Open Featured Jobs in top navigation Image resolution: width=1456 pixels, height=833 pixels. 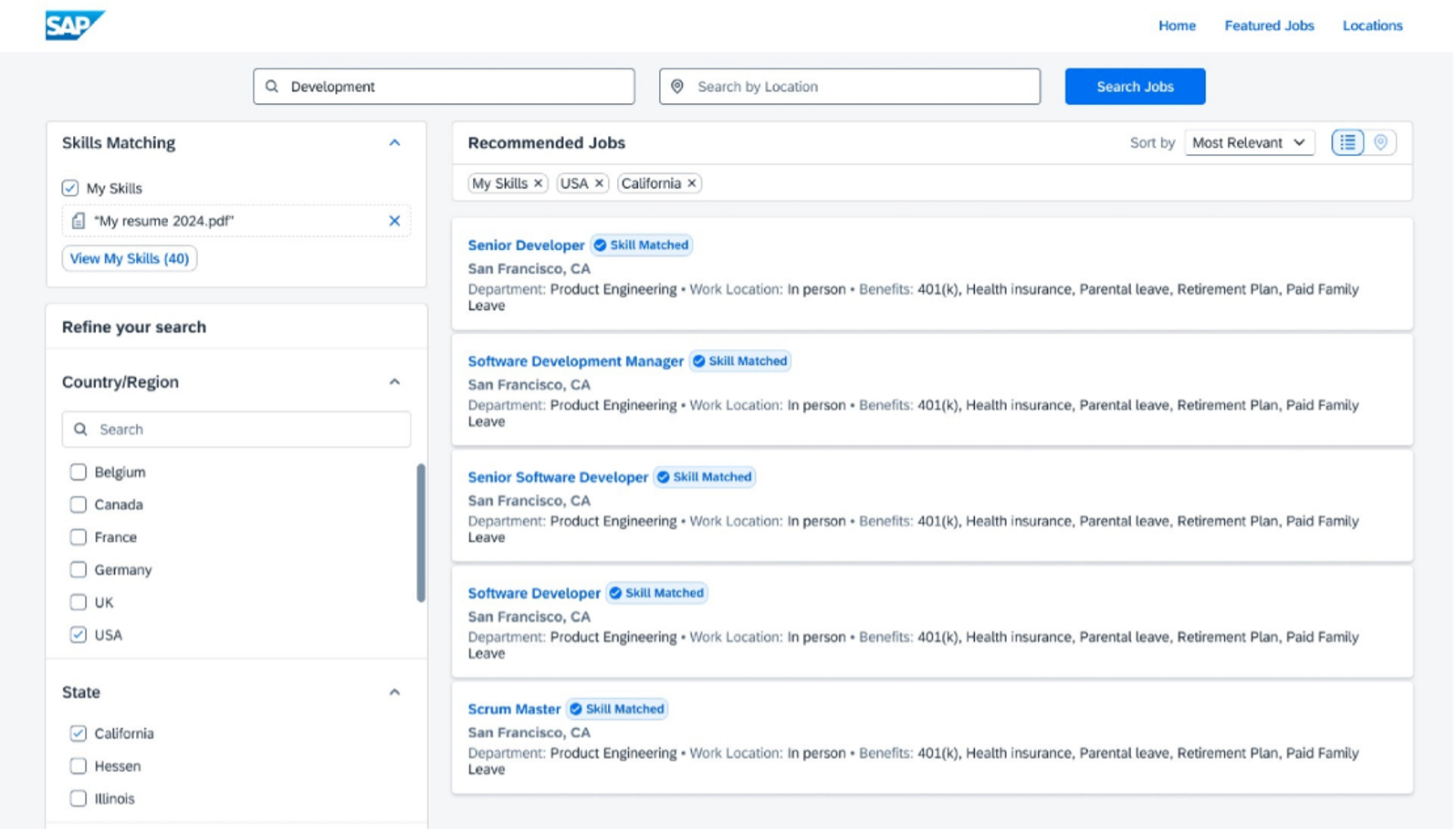(x=1272, y=26)
